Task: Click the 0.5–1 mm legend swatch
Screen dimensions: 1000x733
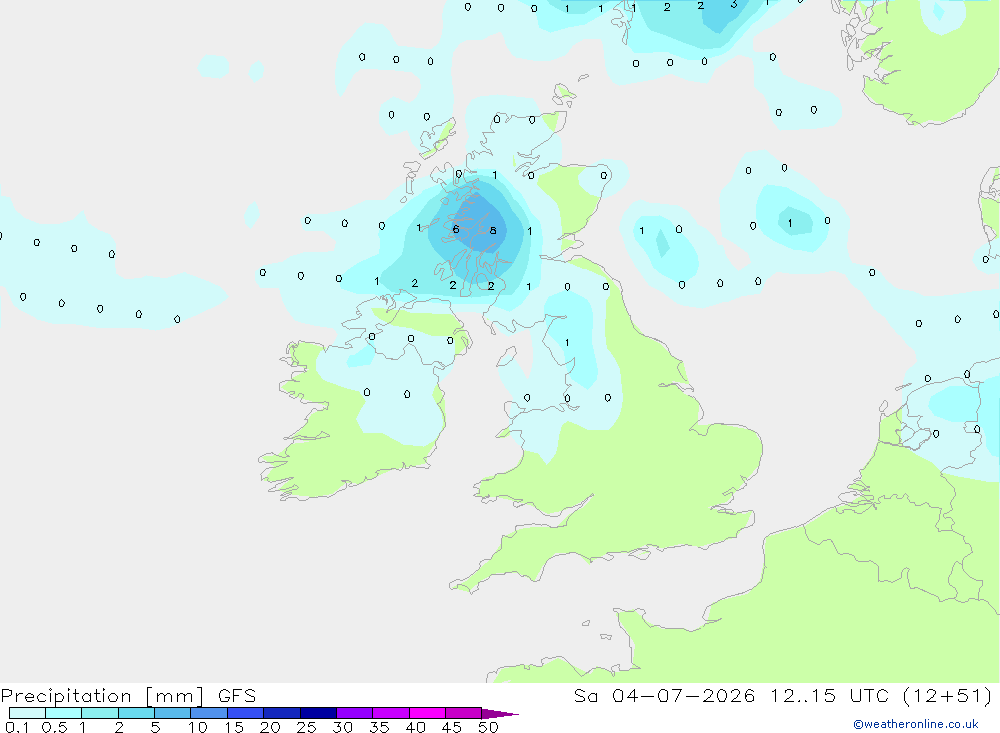Action: (63, 713)
